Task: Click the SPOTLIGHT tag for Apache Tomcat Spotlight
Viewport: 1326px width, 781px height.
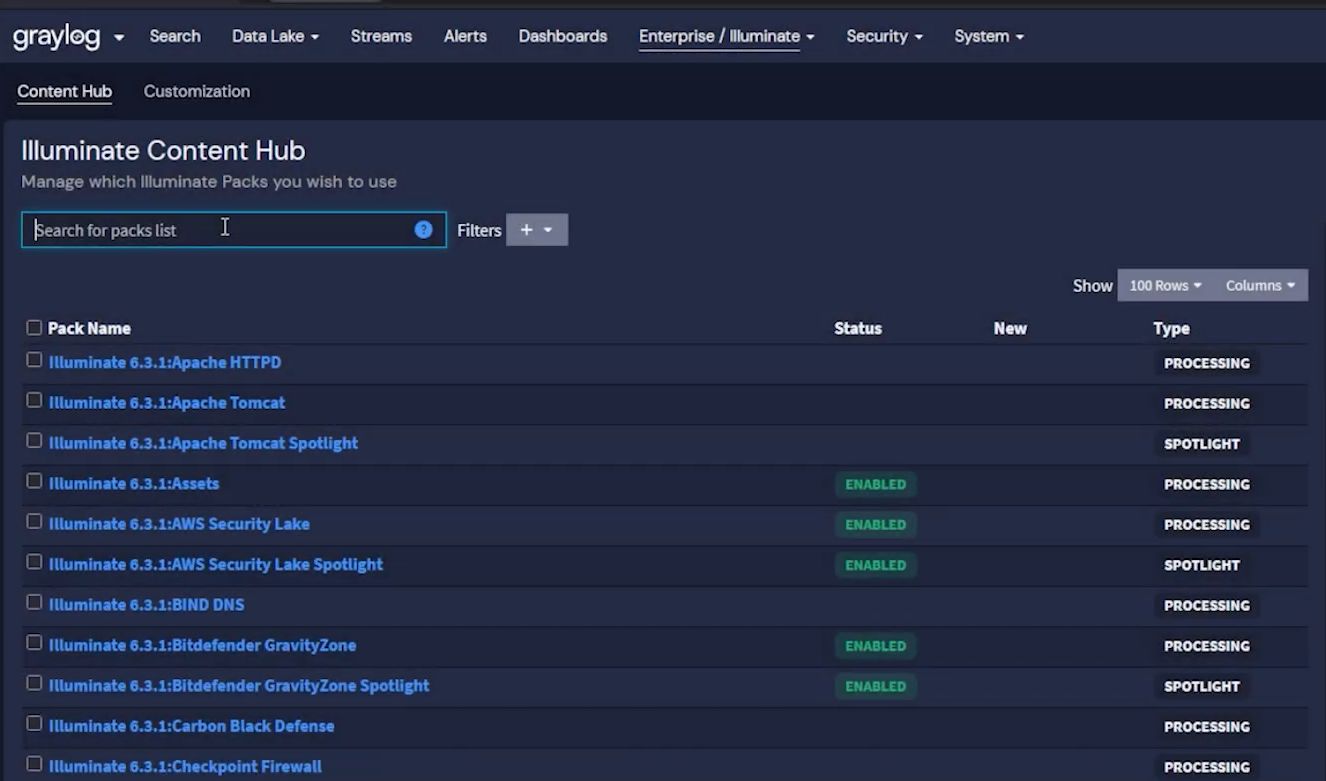Action: click(x=1202, y=444)
